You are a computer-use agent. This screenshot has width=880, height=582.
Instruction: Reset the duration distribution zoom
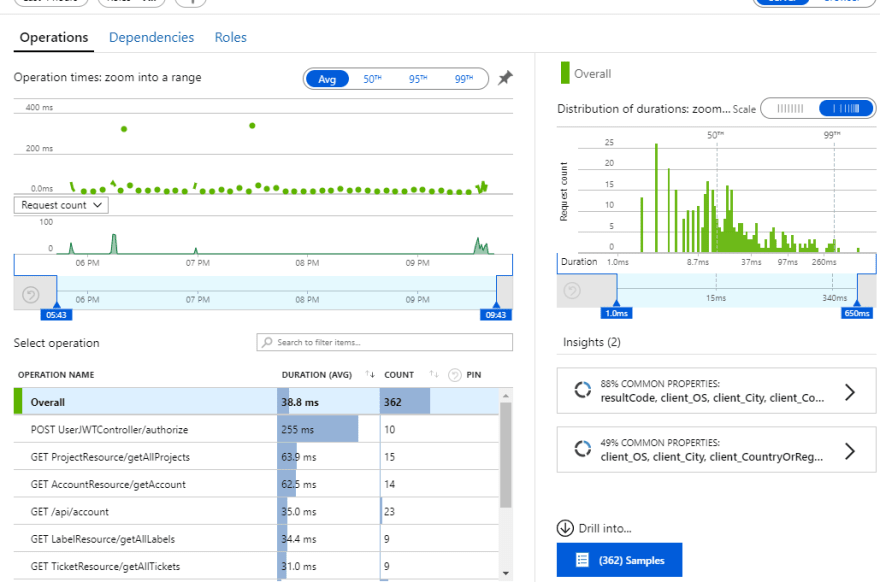tap(572, 291)
